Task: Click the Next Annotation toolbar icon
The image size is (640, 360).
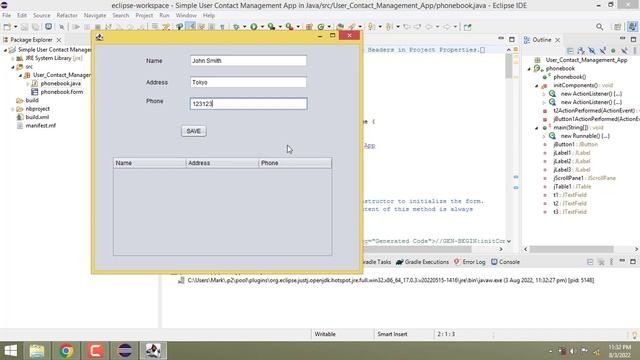Action: coord(371,27)
